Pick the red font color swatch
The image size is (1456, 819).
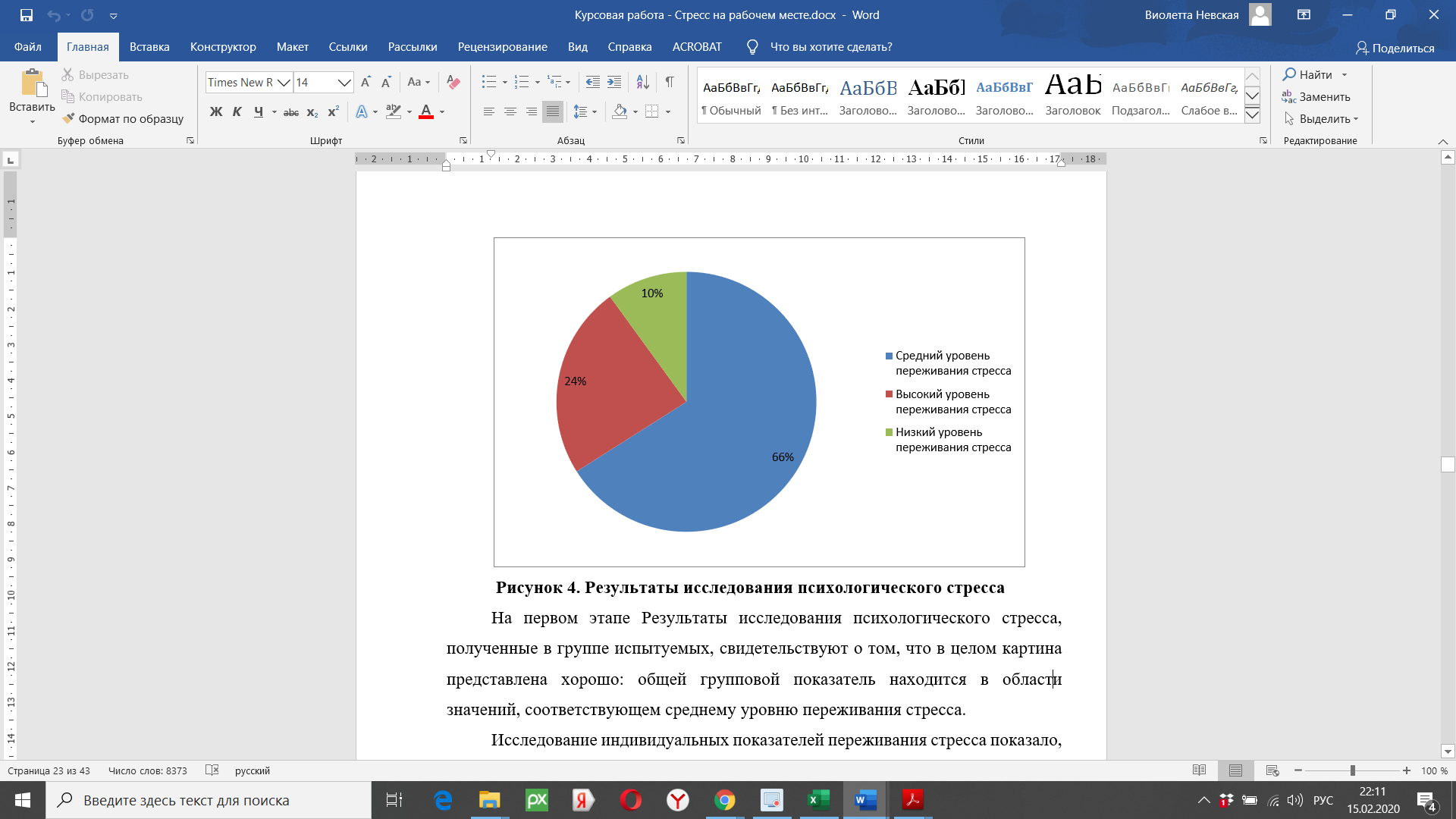426,112
